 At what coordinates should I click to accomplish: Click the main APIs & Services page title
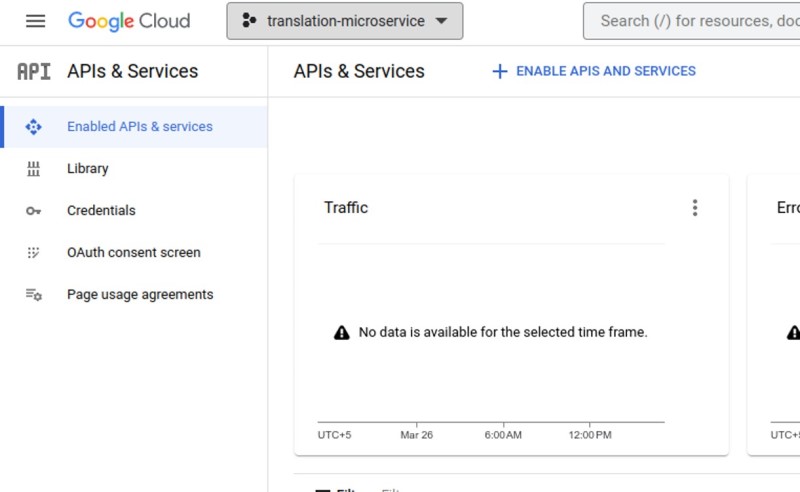tap(359, 71)
